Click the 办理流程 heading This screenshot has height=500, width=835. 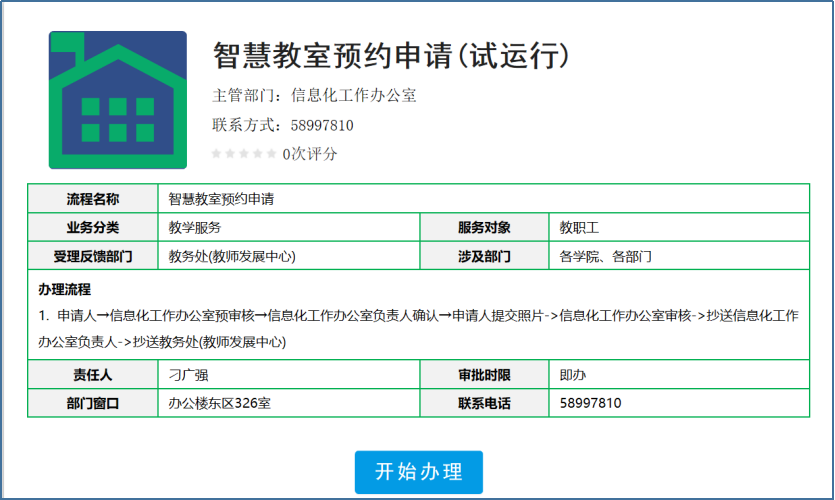[x=64, y=290]
